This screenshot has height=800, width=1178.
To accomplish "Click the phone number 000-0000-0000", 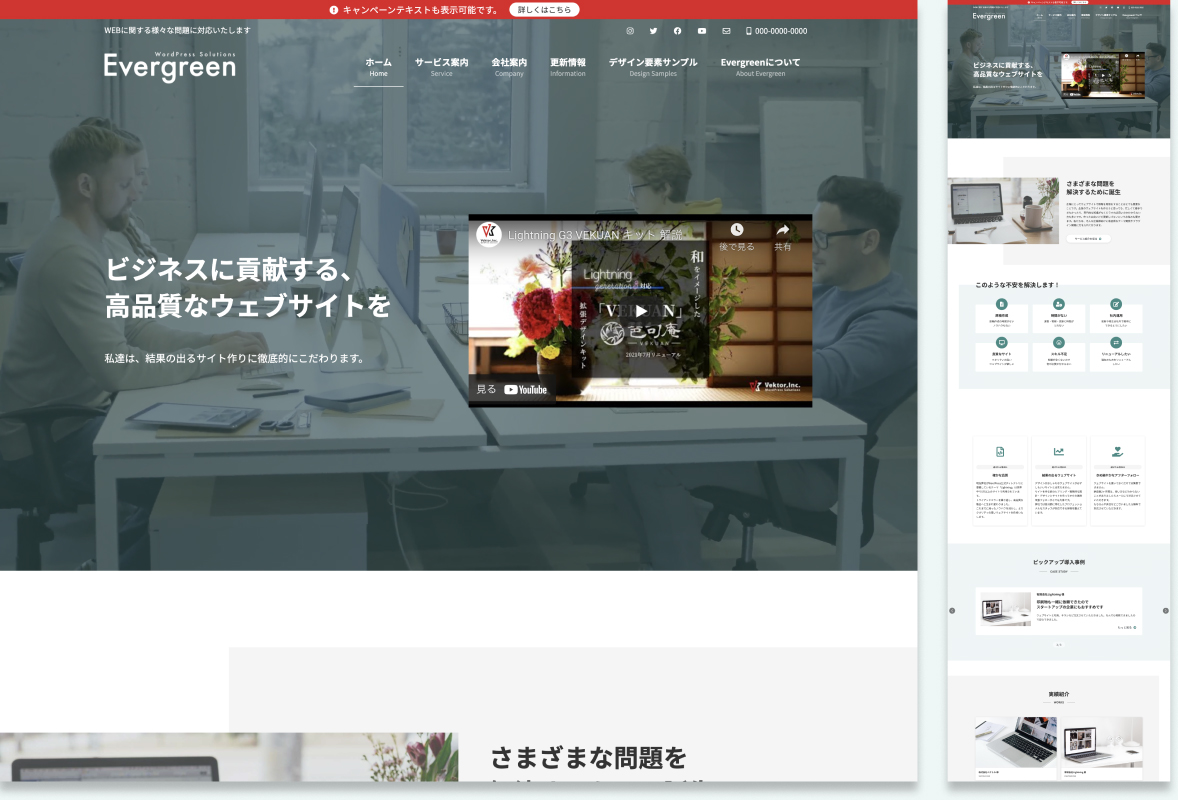I will pos(777,31).
